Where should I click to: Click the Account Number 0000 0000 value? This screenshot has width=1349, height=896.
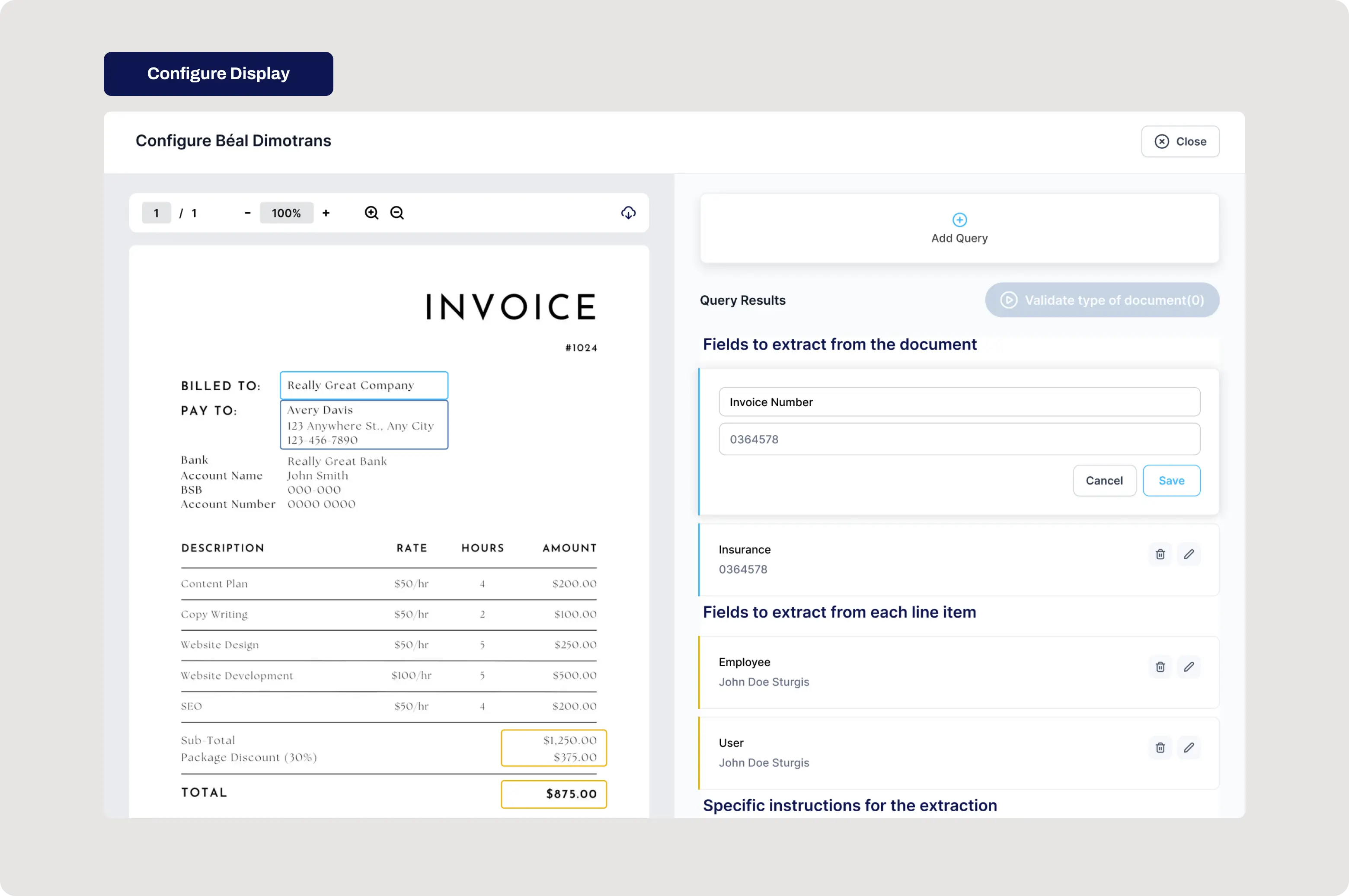321,504
